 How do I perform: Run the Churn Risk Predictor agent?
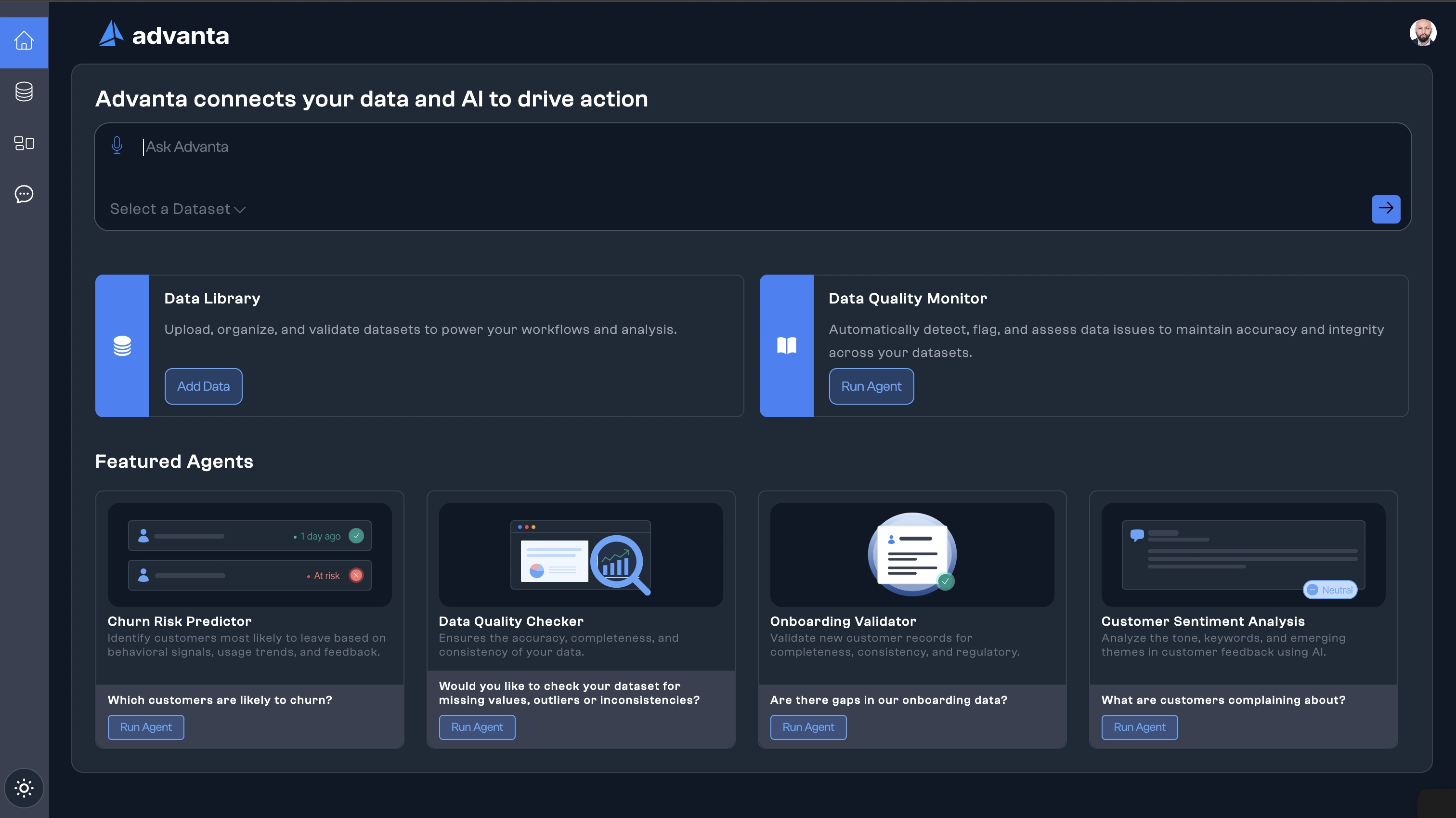[x=145, y=727]
